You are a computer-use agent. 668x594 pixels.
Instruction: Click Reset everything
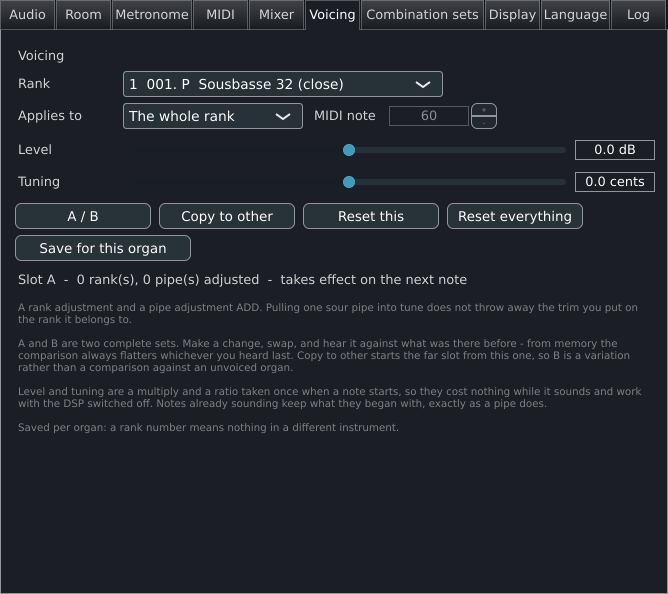click(x=515, y=216)
